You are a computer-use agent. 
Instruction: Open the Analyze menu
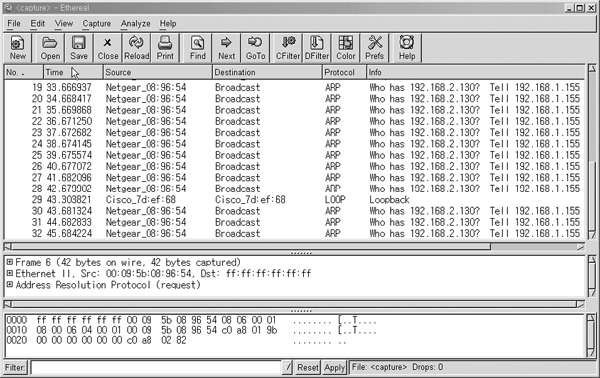tap(135, 24)
